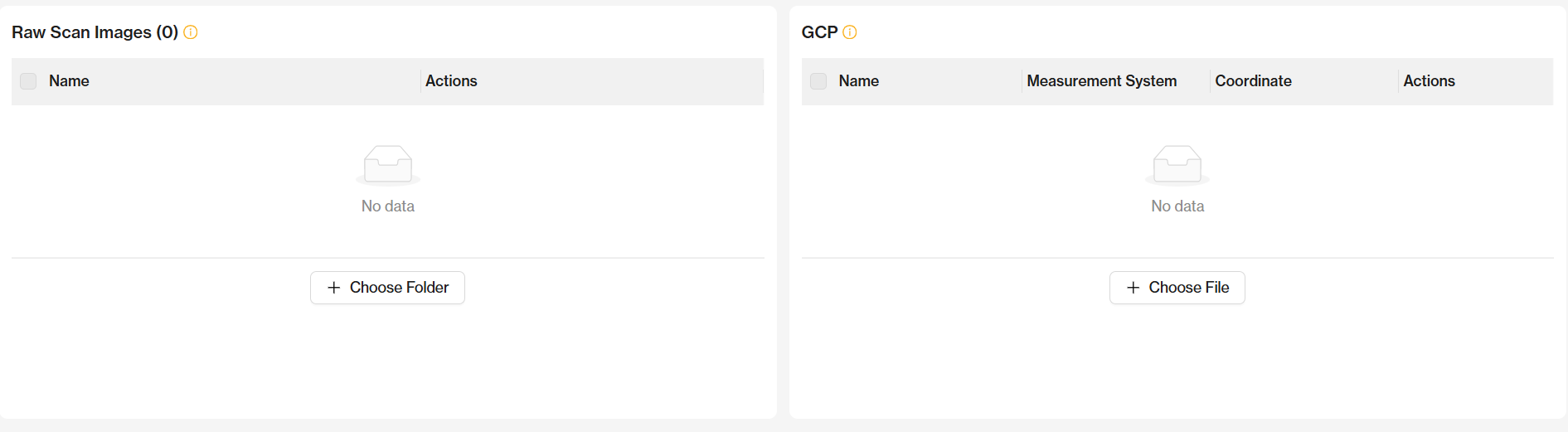Viewport: 1568px width, 432px height.
Task: Toggle select-all checkbox in Raw Scan Images table
Action: coord(28,81)
